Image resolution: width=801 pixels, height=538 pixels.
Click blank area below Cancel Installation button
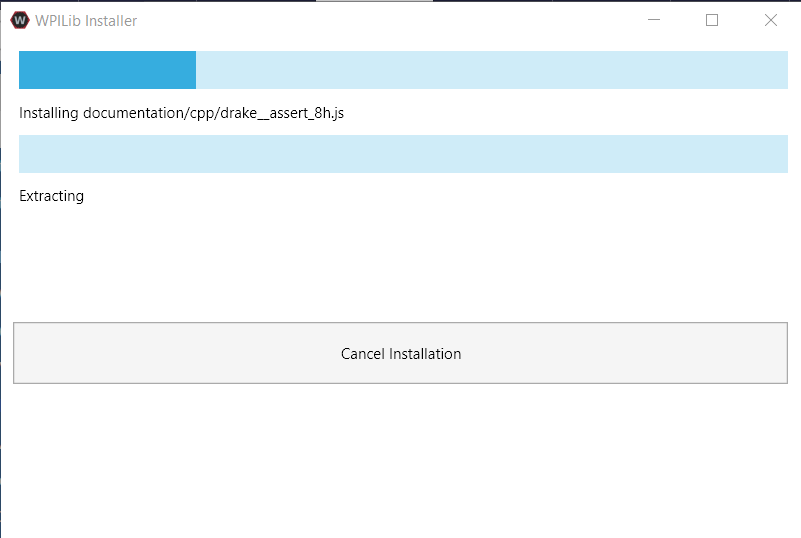click(x=400, y=460)
